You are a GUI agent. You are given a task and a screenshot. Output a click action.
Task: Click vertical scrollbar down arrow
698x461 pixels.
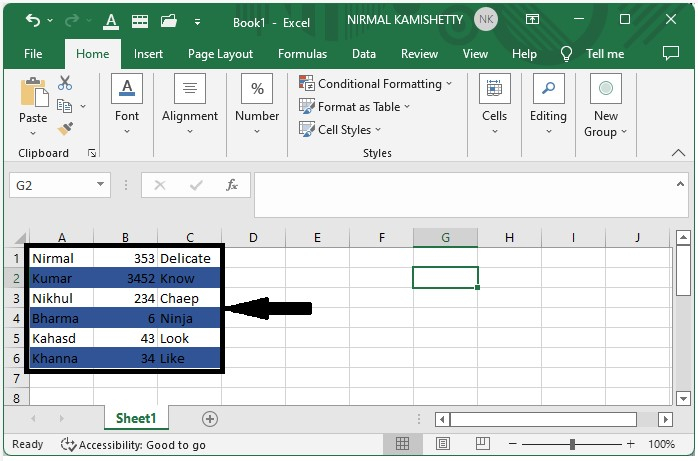[x=683, y=398]
